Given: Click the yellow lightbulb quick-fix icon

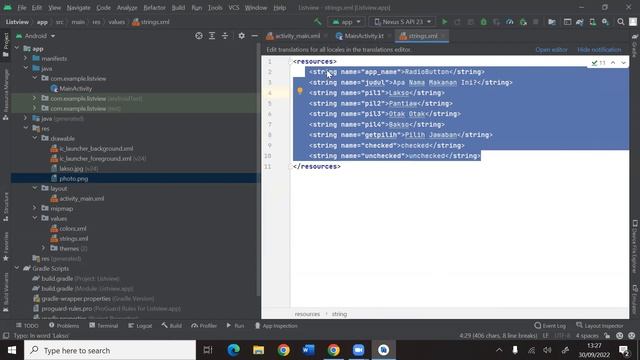Looking at the screenshot, I should (x=300, y=91).
